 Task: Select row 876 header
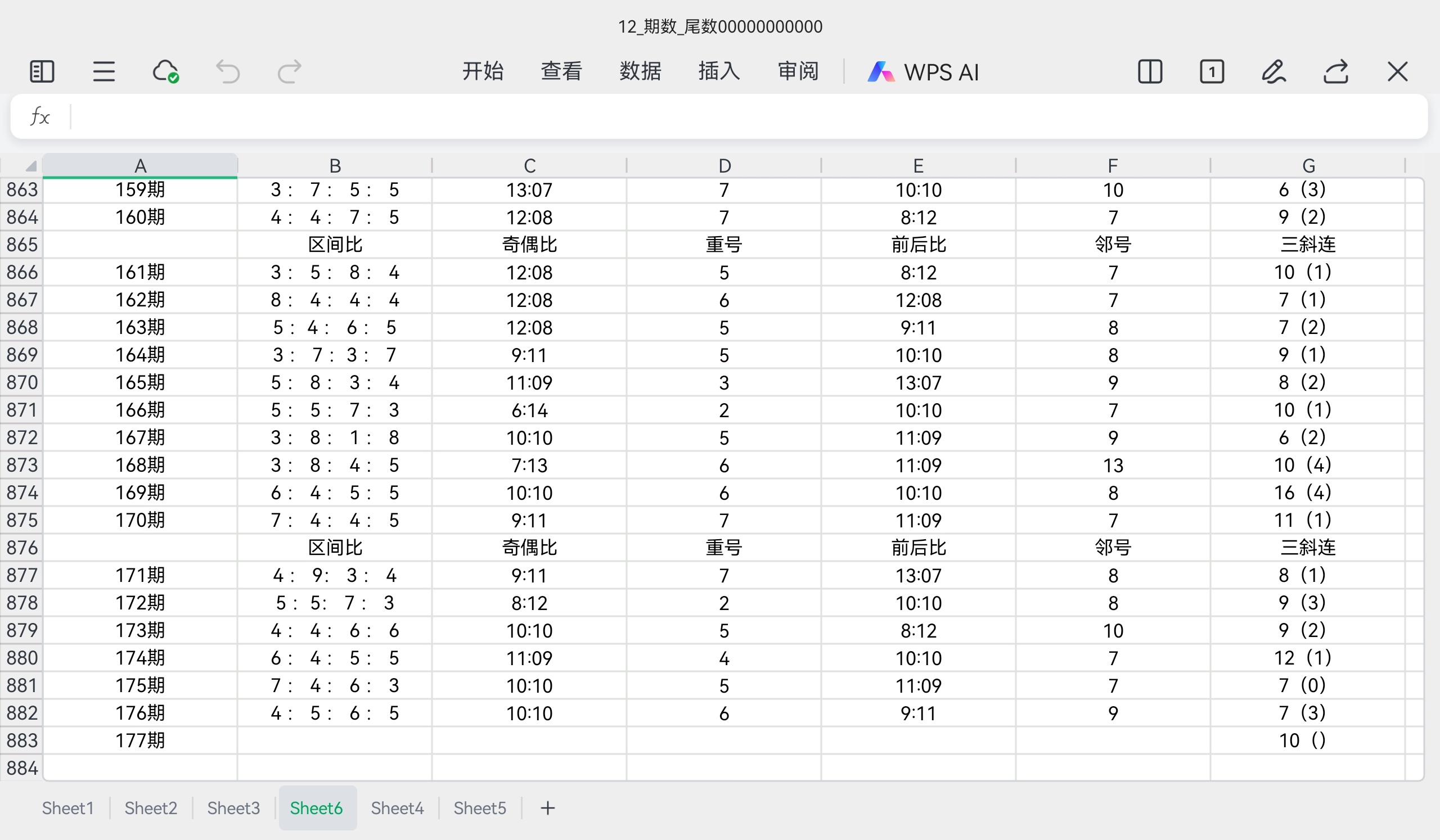[x=22, y=548]
